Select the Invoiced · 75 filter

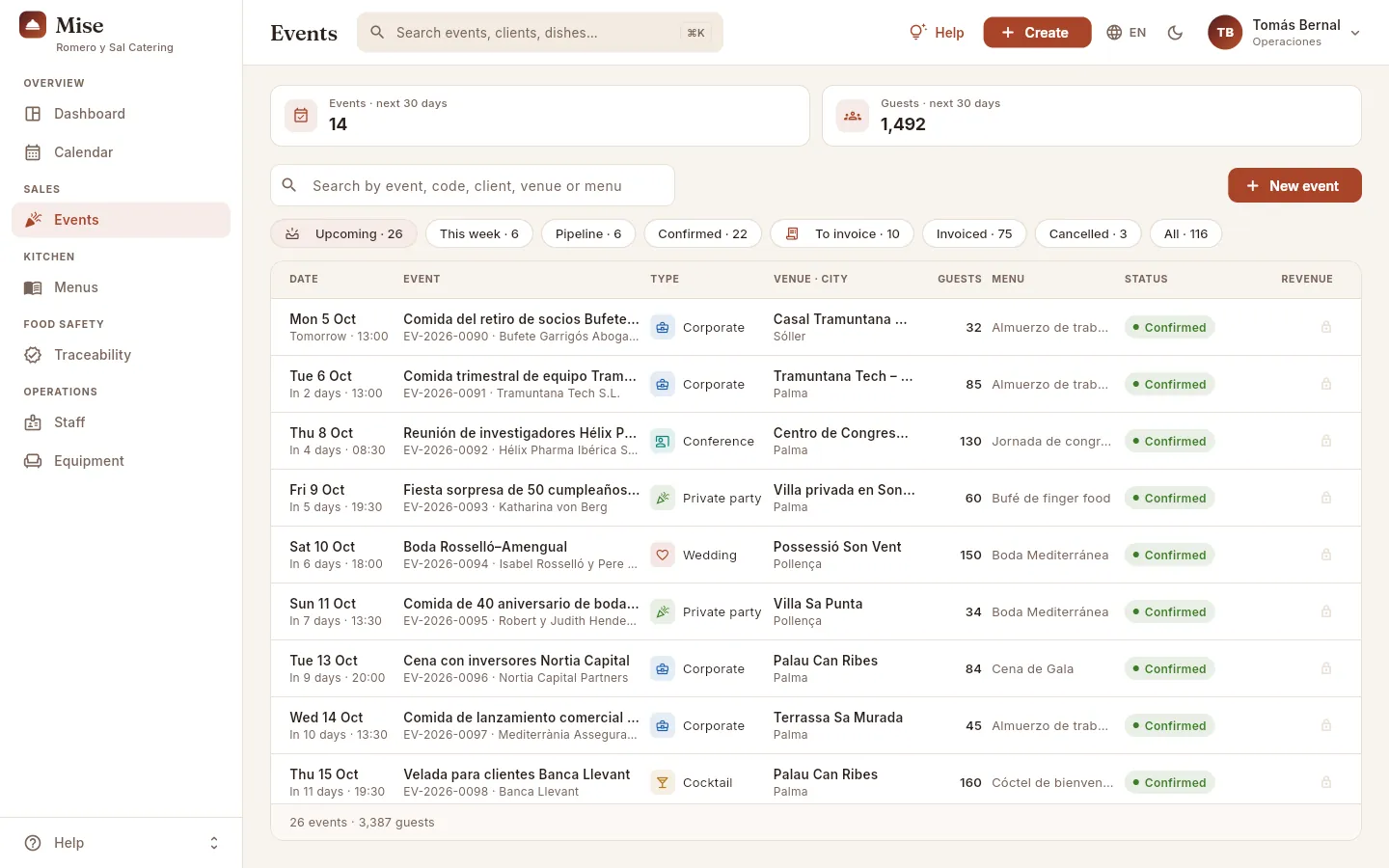point(974,233)
